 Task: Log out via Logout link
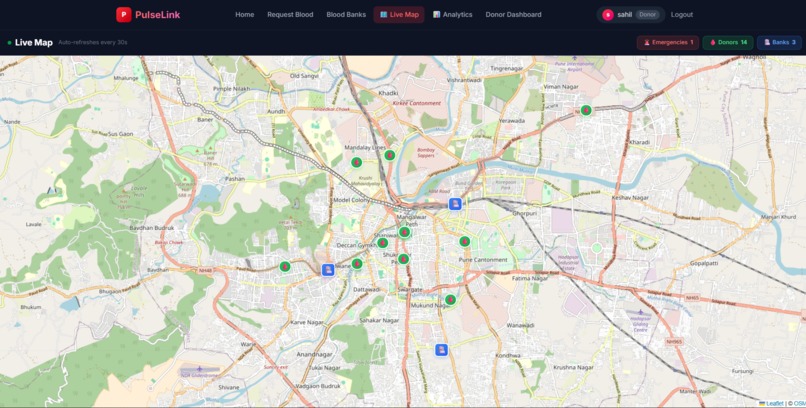[x=682, y=14]
